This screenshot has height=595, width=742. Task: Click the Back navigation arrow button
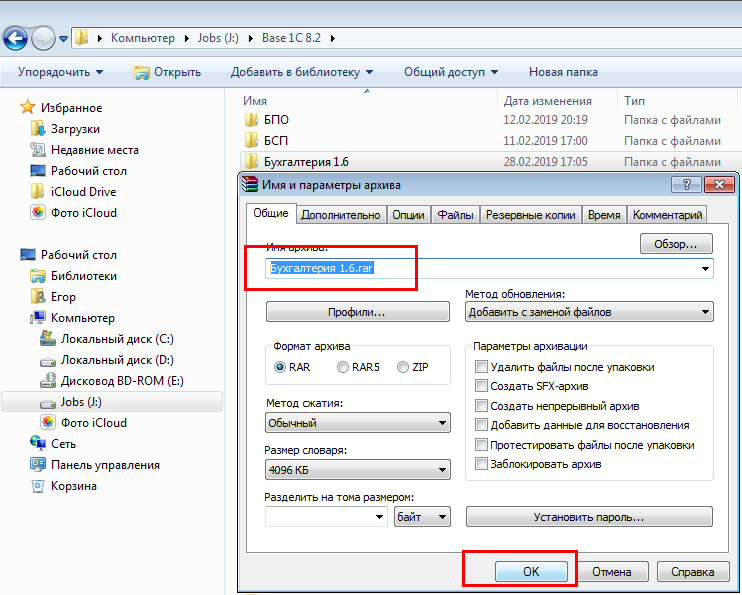pyautogui.click(x=16, y=38)
